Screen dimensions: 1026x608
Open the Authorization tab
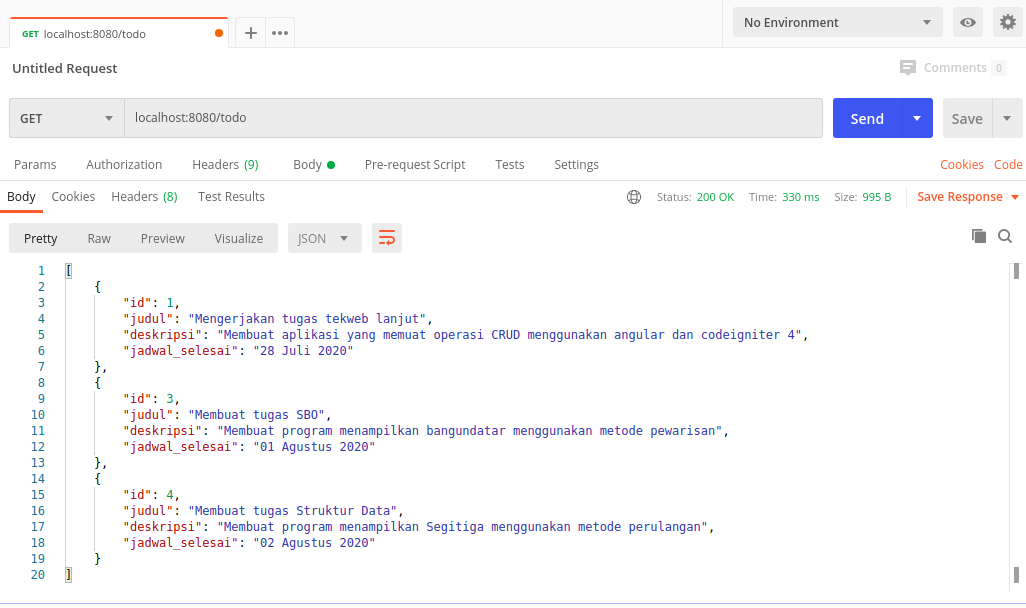point(124,165)
